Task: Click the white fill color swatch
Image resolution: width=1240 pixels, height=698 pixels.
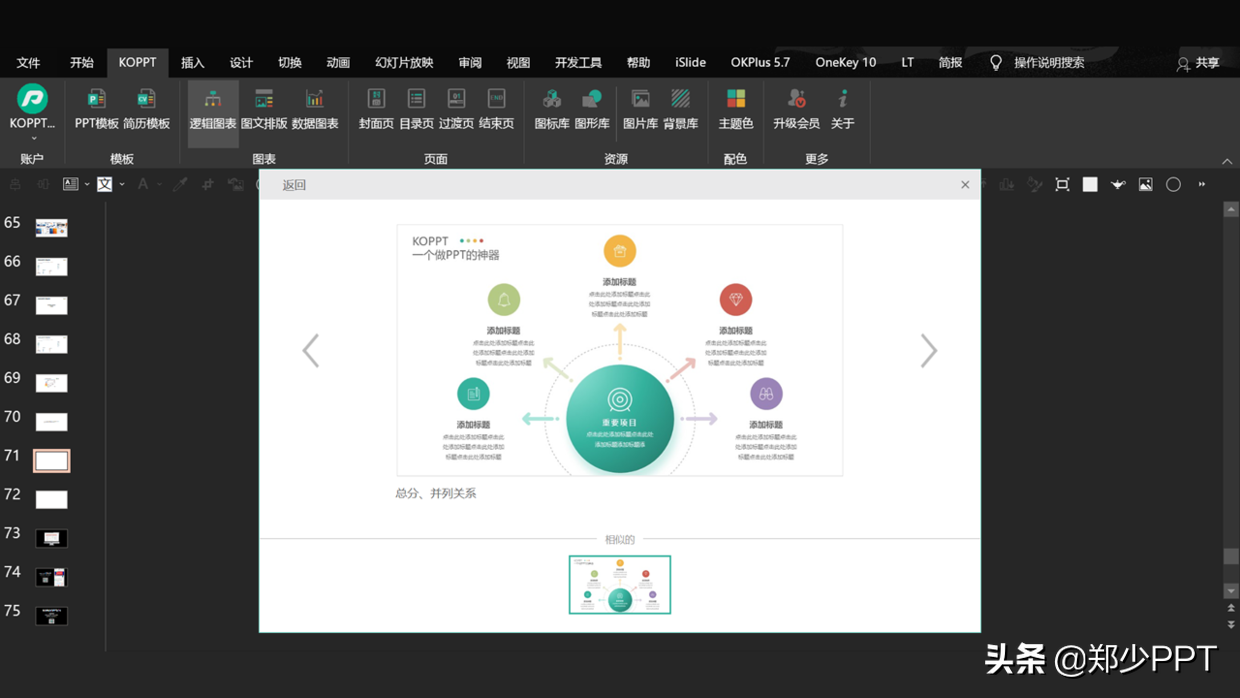Action: pyautogui.click(x=1090, y=184)
